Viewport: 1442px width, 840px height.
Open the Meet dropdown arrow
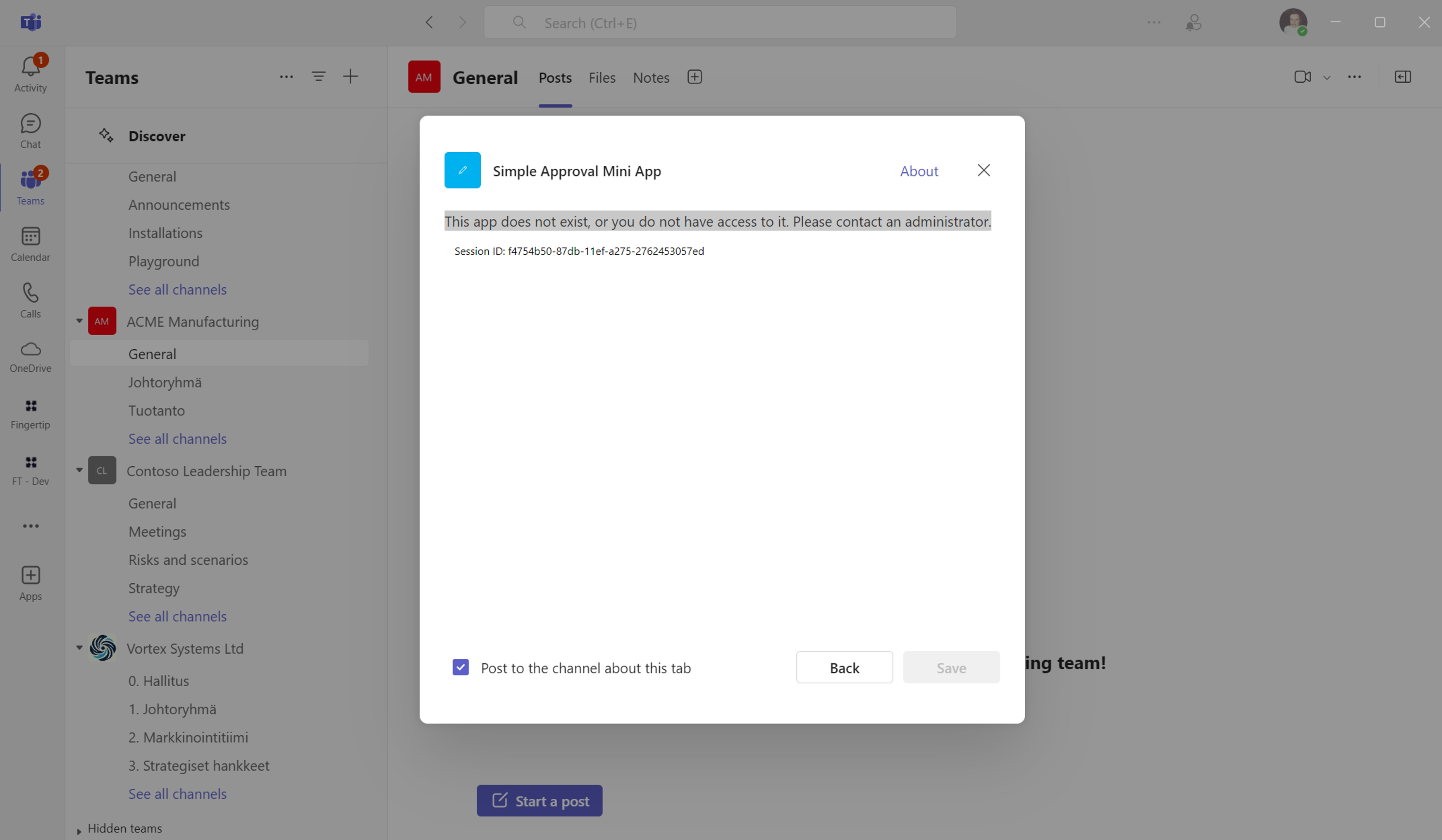click(1327, 76)
